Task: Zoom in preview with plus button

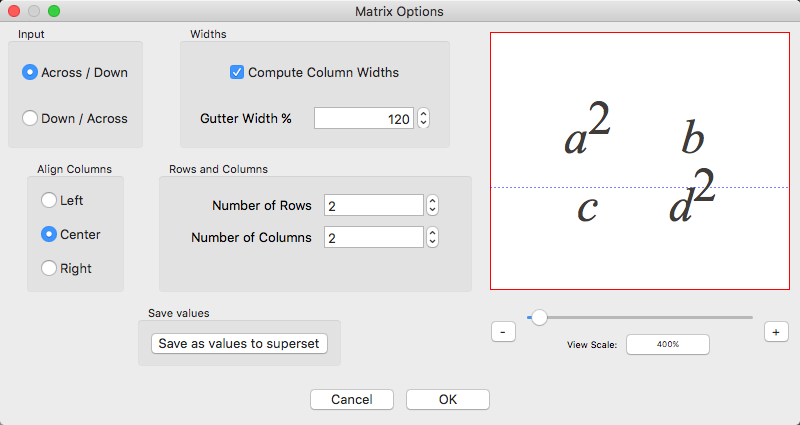Action: [777, 332]
